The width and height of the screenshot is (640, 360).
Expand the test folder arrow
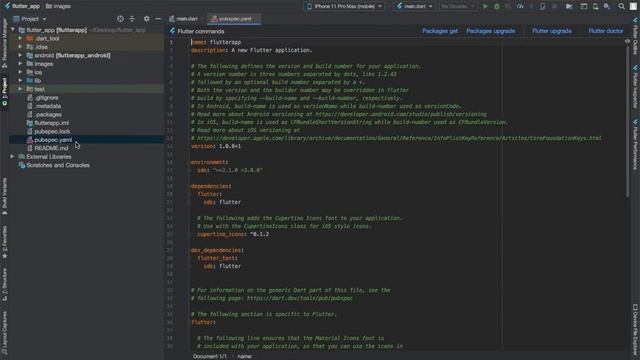pyautogui.click(x=20, y=89)
